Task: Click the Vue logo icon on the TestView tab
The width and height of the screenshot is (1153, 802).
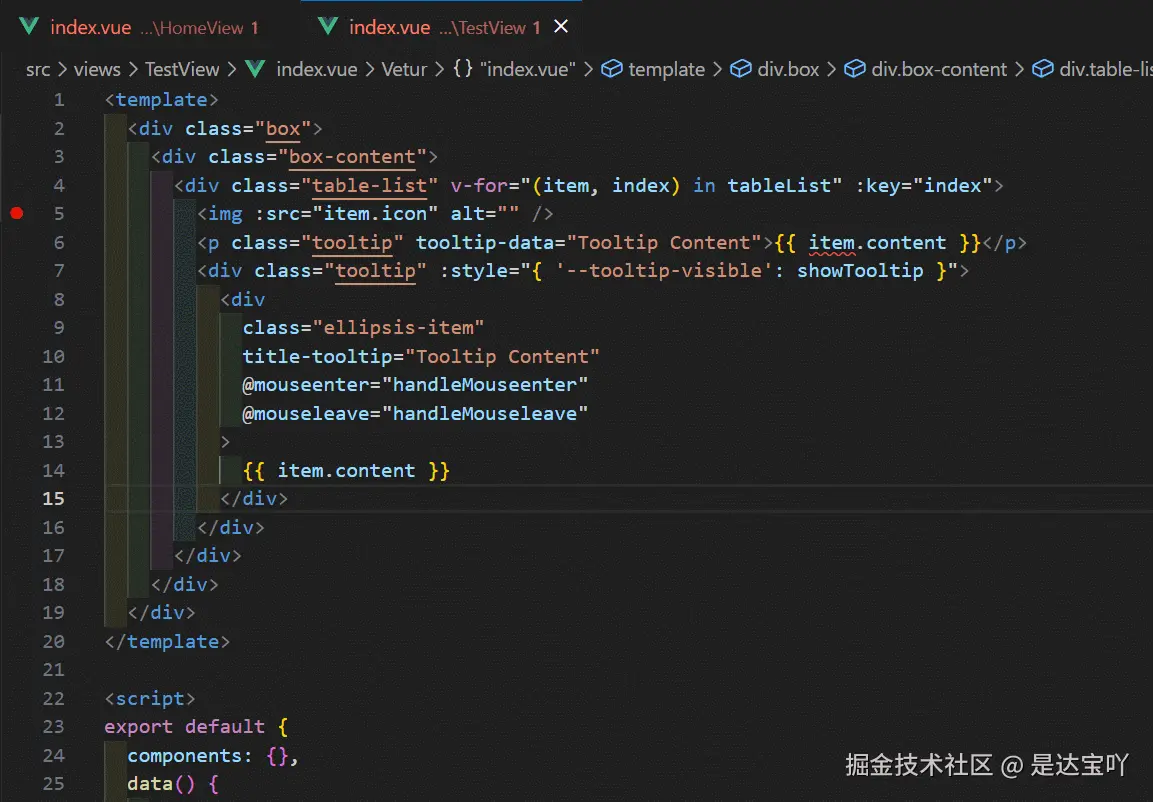Action: (328, 27)
